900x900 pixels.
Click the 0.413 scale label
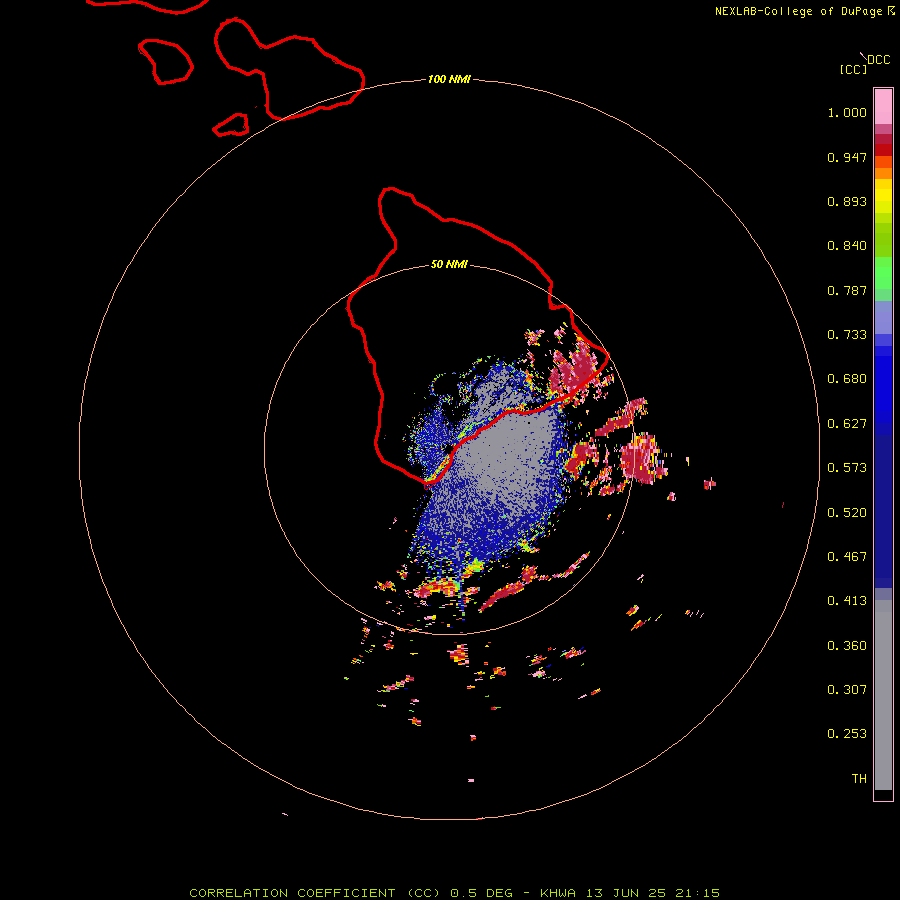point(847,601)
